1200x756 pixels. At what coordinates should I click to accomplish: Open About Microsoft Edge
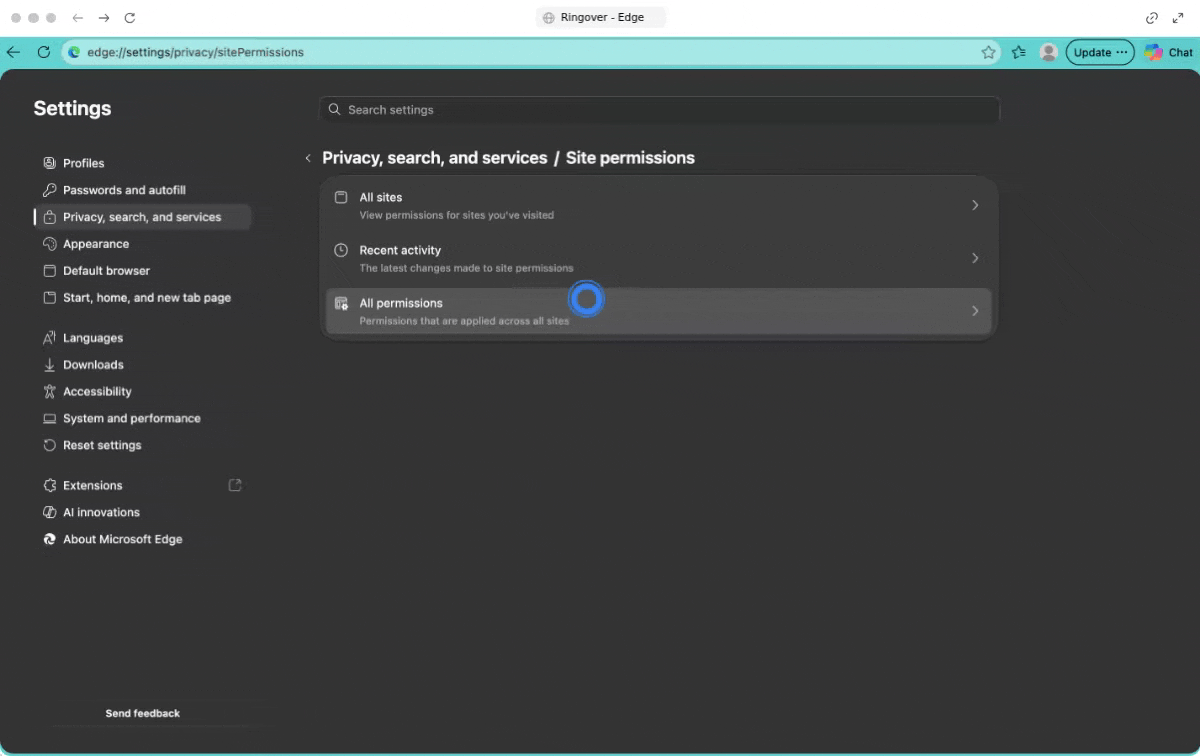click(122, 540)
